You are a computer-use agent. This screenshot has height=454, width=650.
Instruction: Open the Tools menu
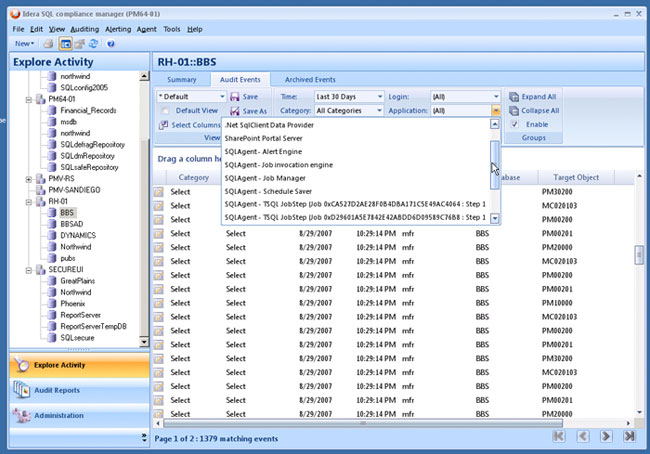(x=172, y=29)
